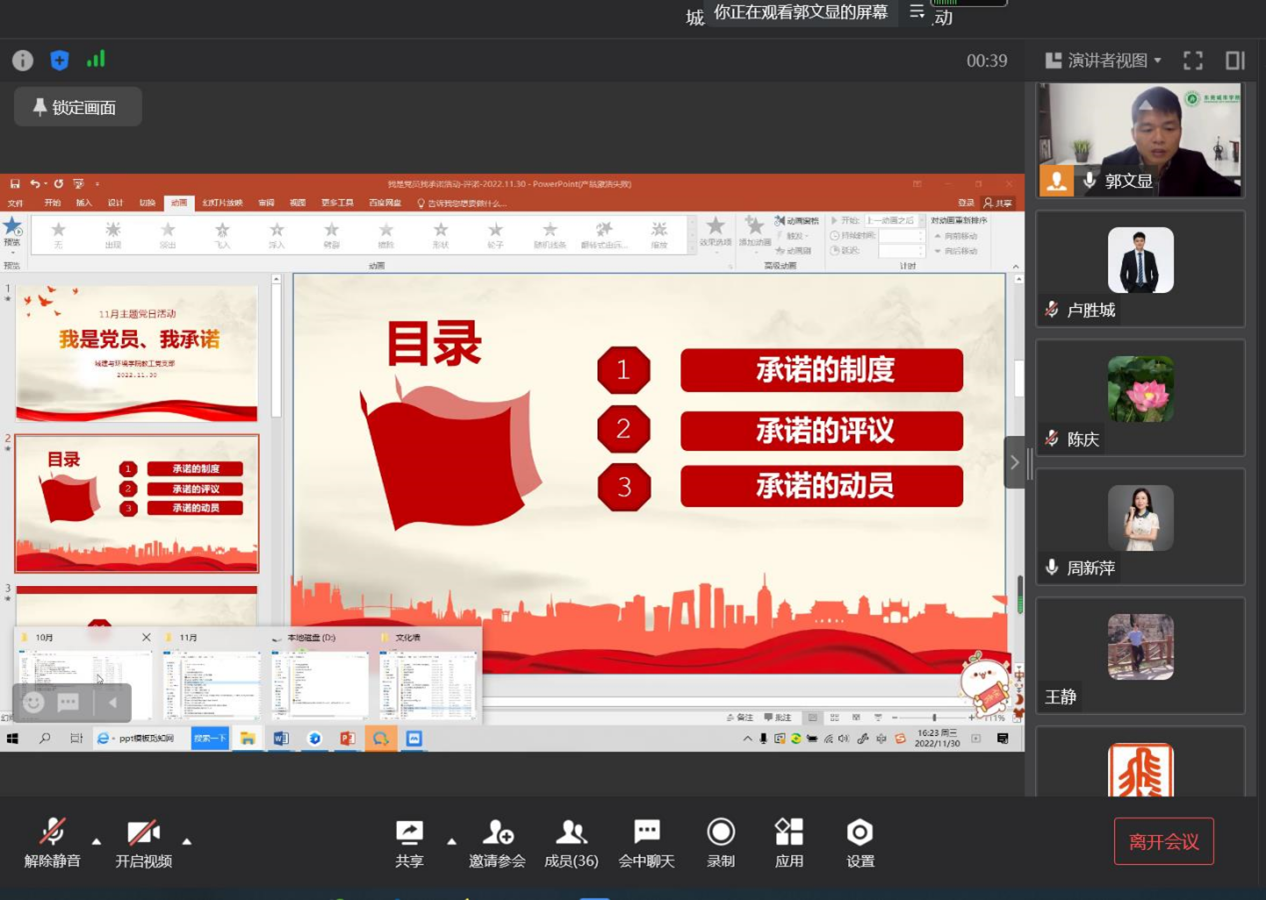This screenshot has height=900, width=1266.
Task: Close the 10月 folder preview
Action: (146, 637)
